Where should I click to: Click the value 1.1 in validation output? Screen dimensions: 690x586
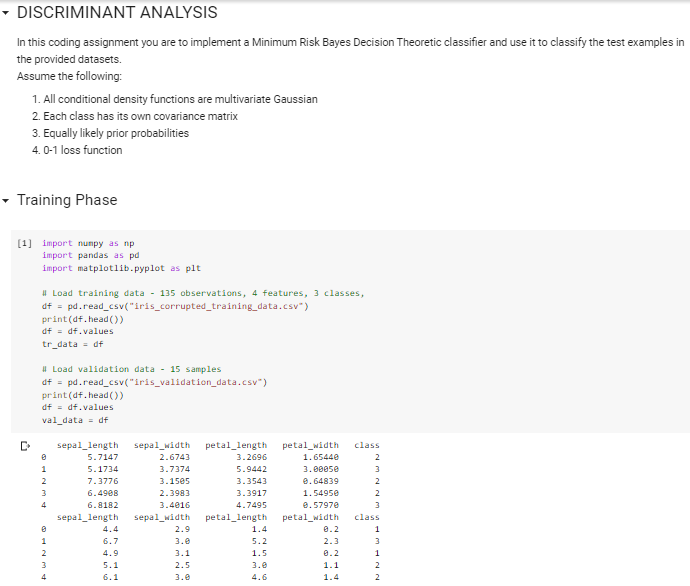pyautogui.click(x=331, y=565)
